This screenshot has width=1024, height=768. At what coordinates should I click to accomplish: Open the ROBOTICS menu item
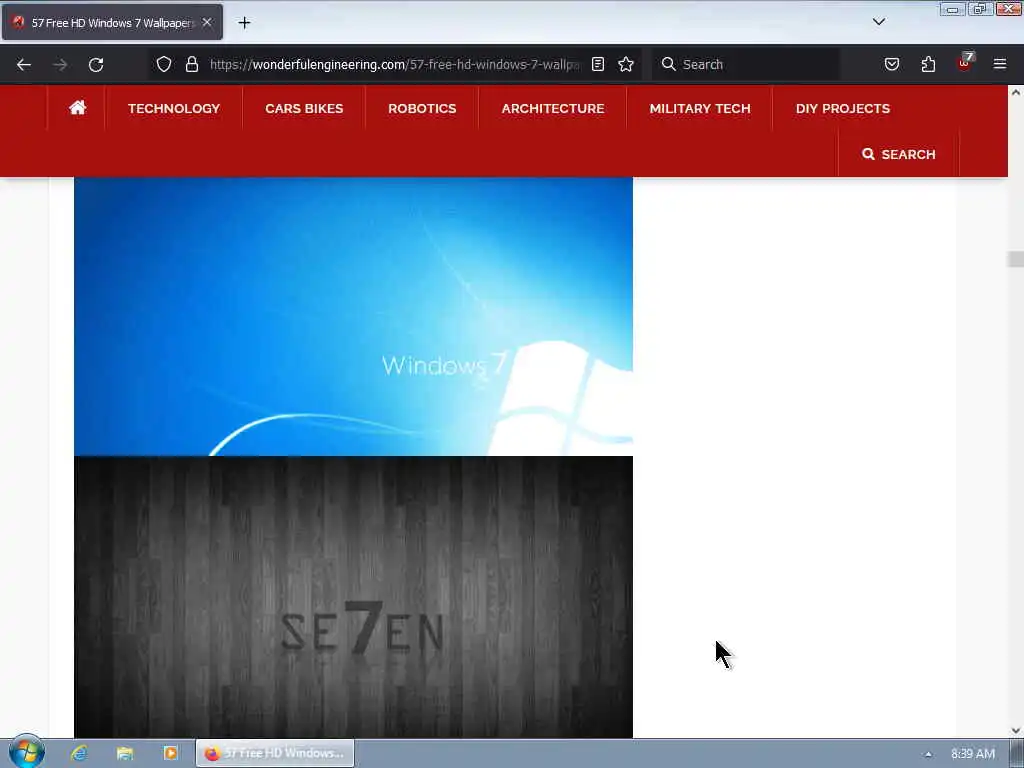422,108
